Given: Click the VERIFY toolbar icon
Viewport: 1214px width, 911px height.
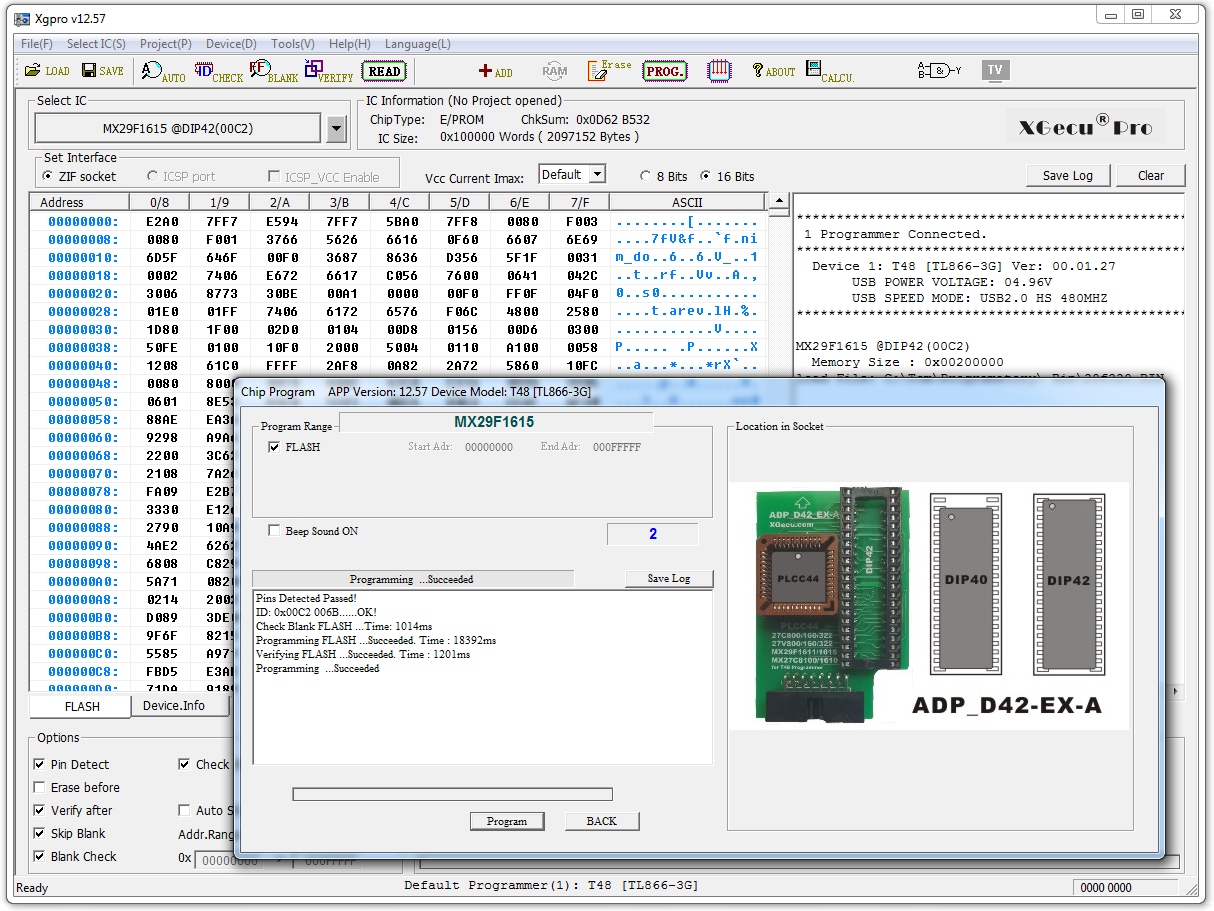Looking at the screenshot, I should pyautogui.click(x=328, y=72).
